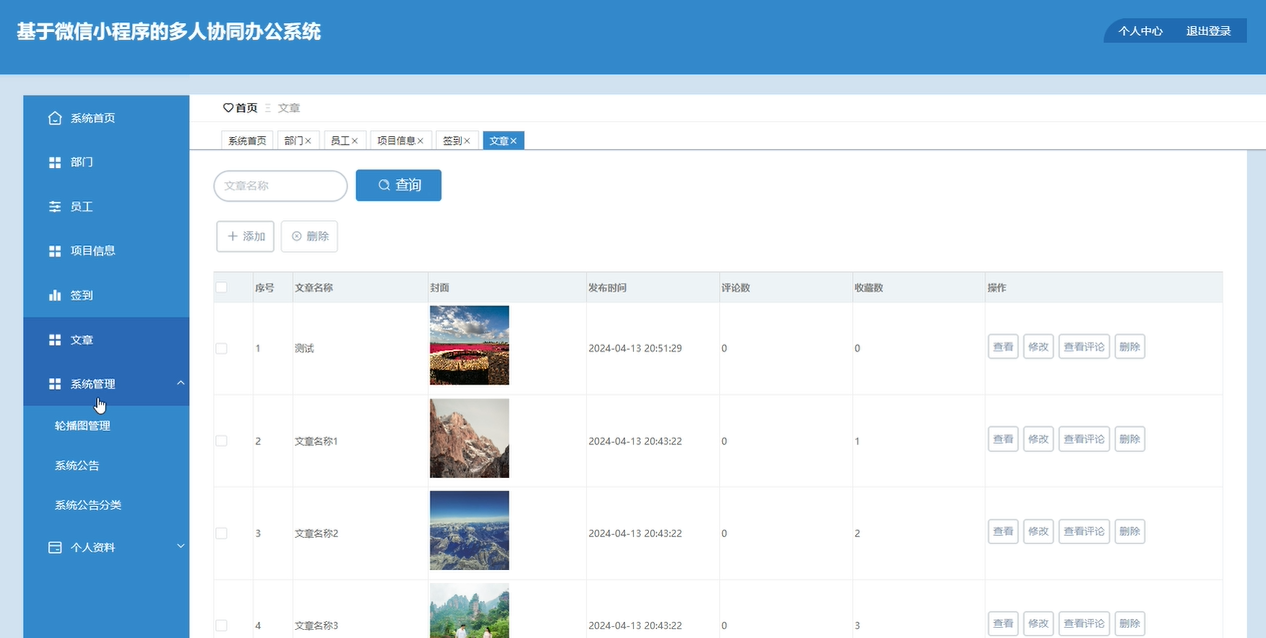Screen dimensions: 1266x638
Task: Click 删除 for 文章名称2
Action: tap(1130, 531)
